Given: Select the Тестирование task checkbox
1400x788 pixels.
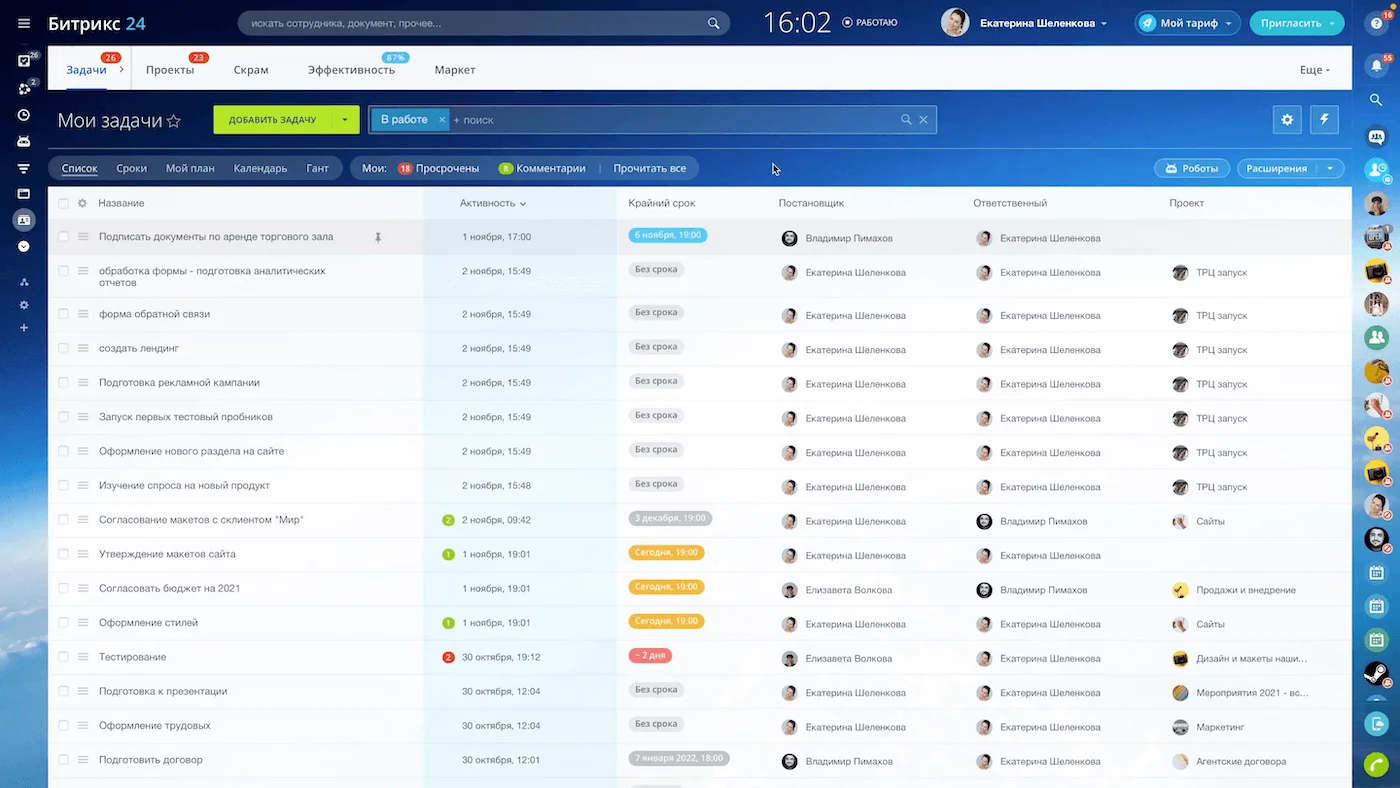Looking at the screenshot, I should pos(64,657).
